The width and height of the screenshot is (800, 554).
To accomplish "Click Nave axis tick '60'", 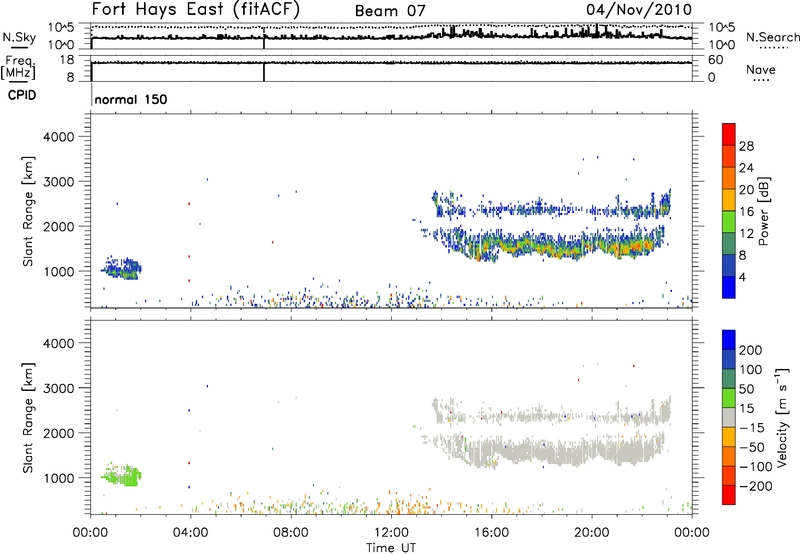I will click(x=715, y=60).
